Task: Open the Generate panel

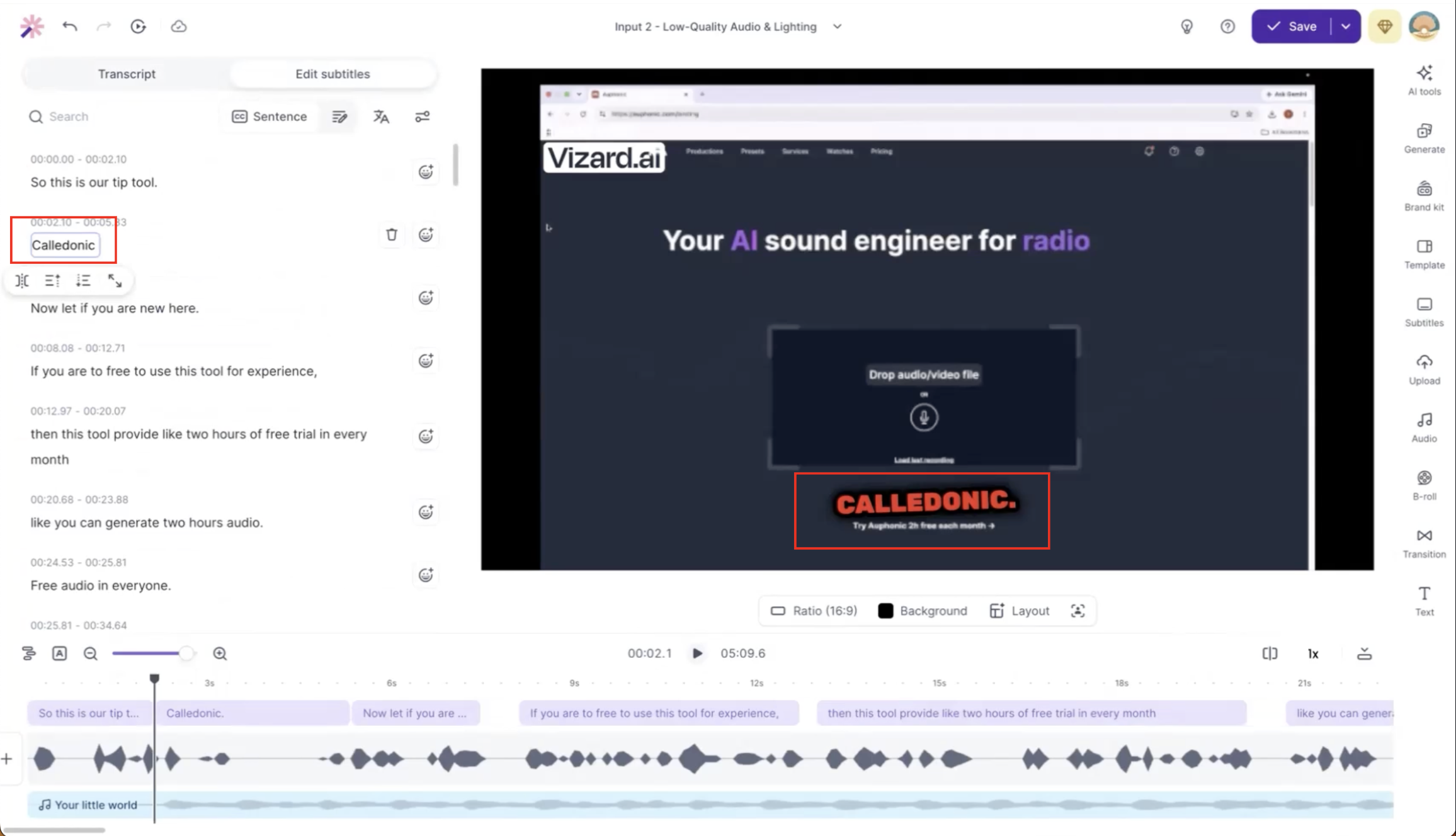Action: click(x=1424, y=138)
